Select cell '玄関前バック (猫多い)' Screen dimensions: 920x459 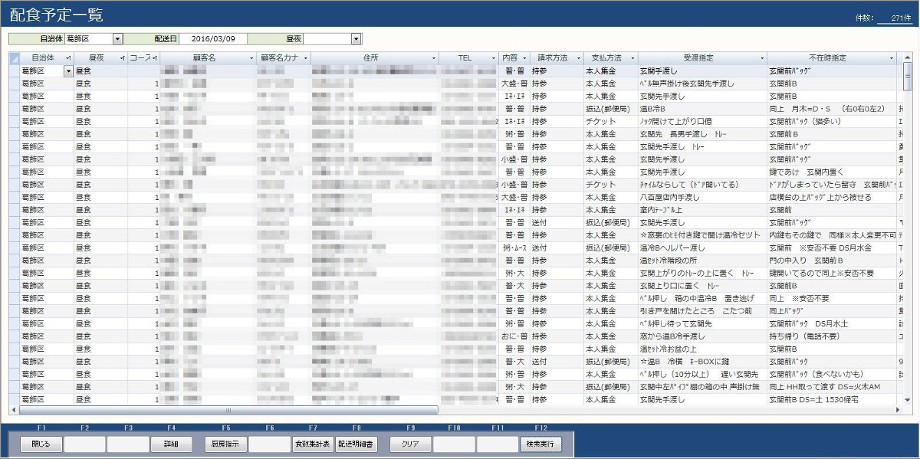[832, 121]
